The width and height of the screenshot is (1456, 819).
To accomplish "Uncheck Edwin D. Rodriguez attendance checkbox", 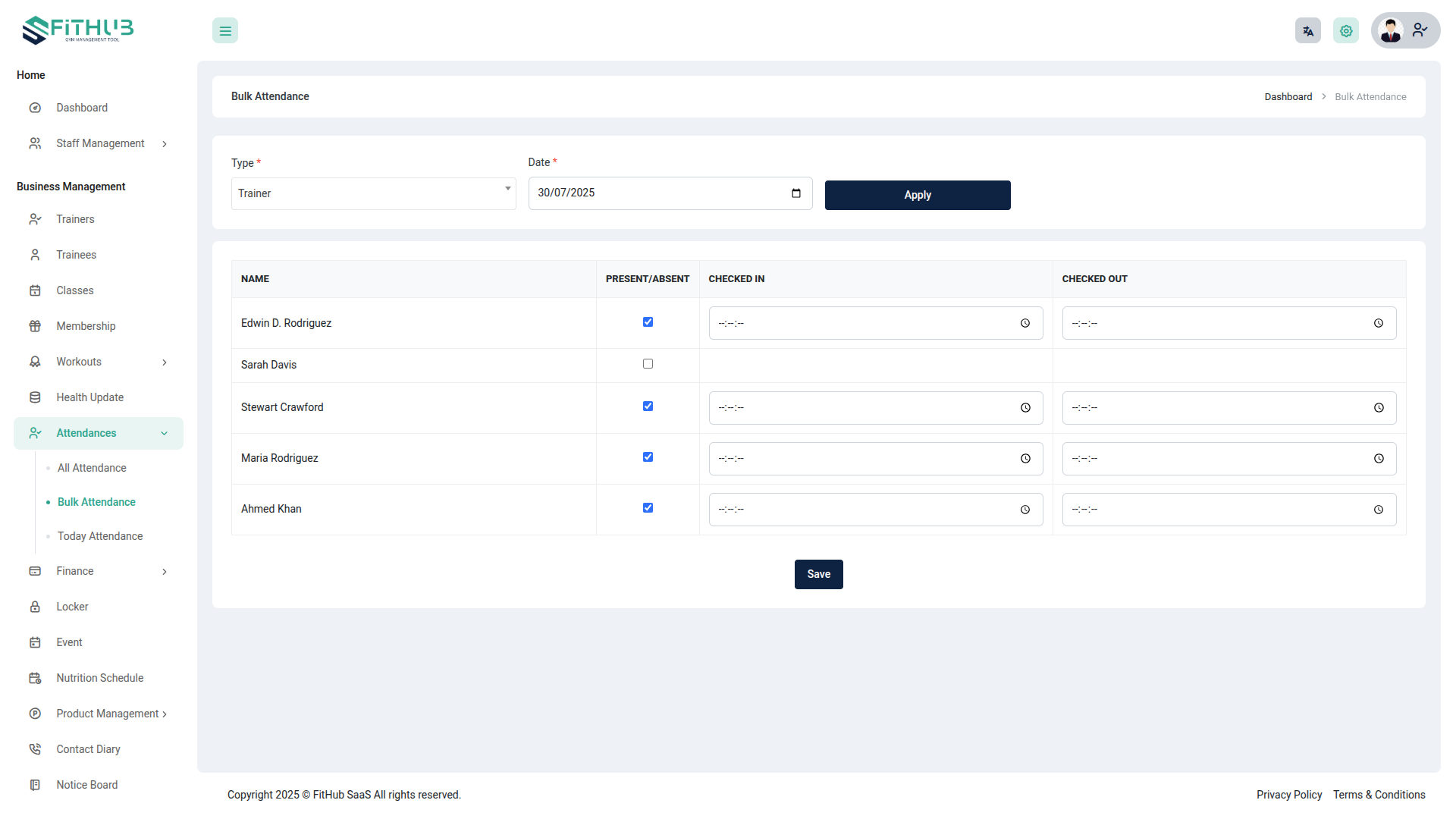I will coord(648,322).
